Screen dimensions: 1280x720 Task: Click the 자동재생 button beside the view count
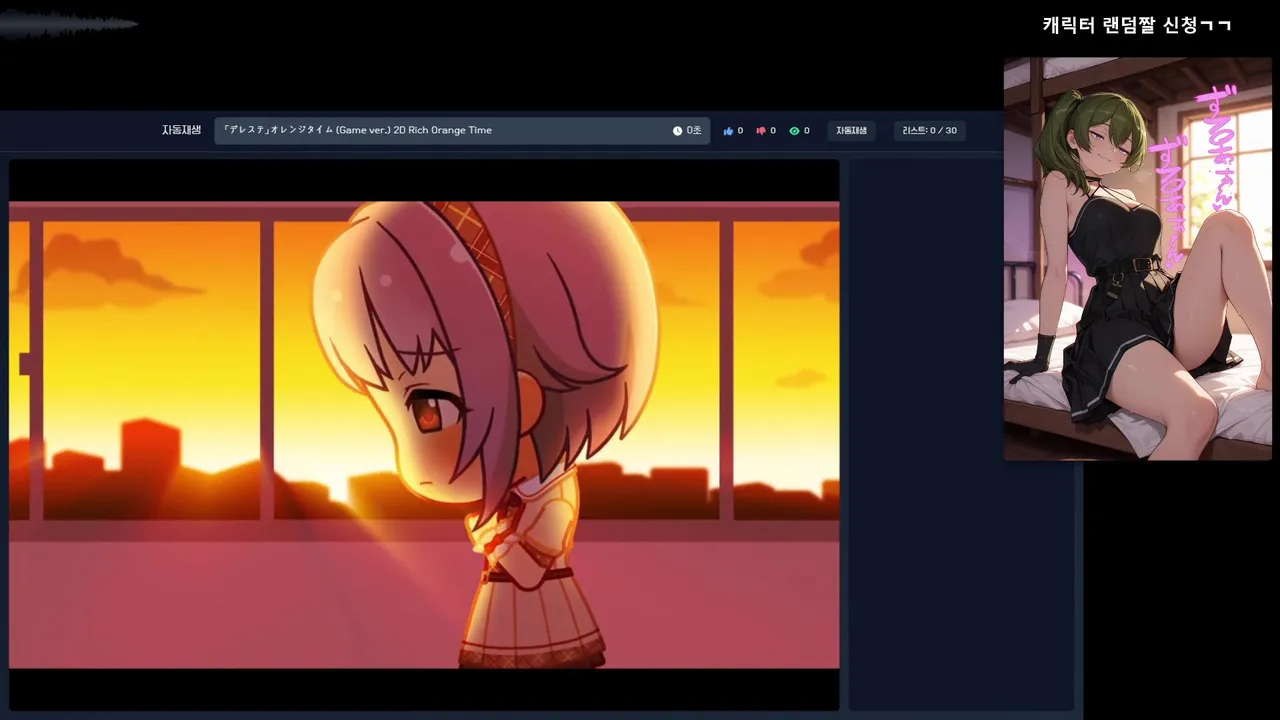(851, 131)
